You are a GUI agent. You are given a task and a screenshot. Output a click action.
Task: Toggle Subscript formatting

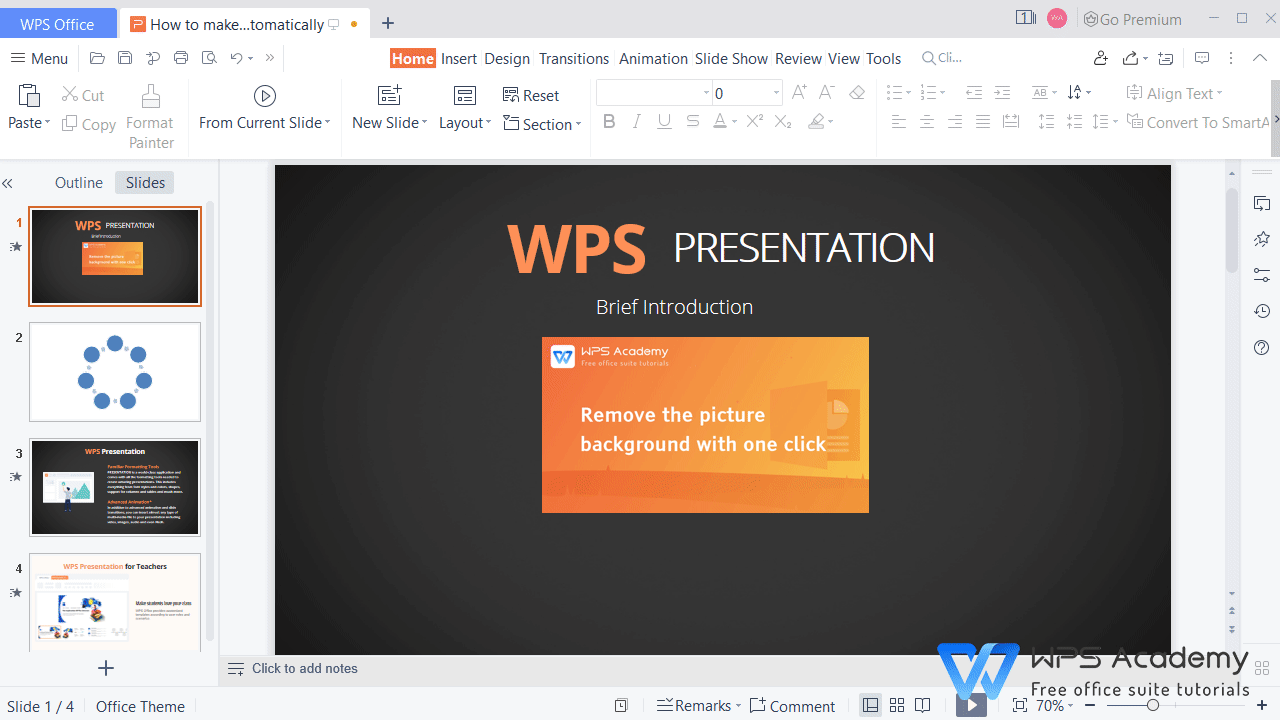(783, 122)
